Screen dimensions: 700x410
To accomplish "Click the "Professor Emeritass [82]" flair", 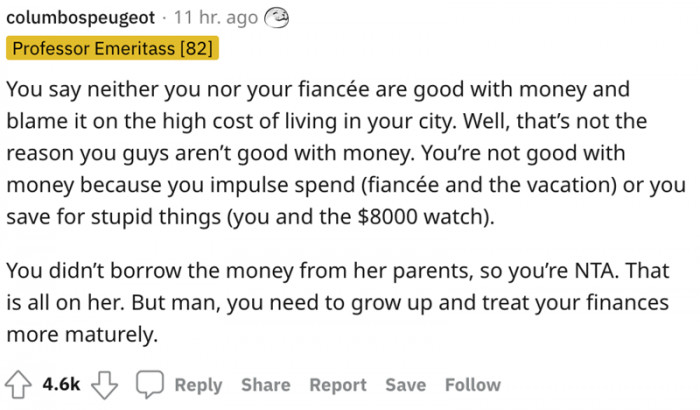I will coord(110,48).
